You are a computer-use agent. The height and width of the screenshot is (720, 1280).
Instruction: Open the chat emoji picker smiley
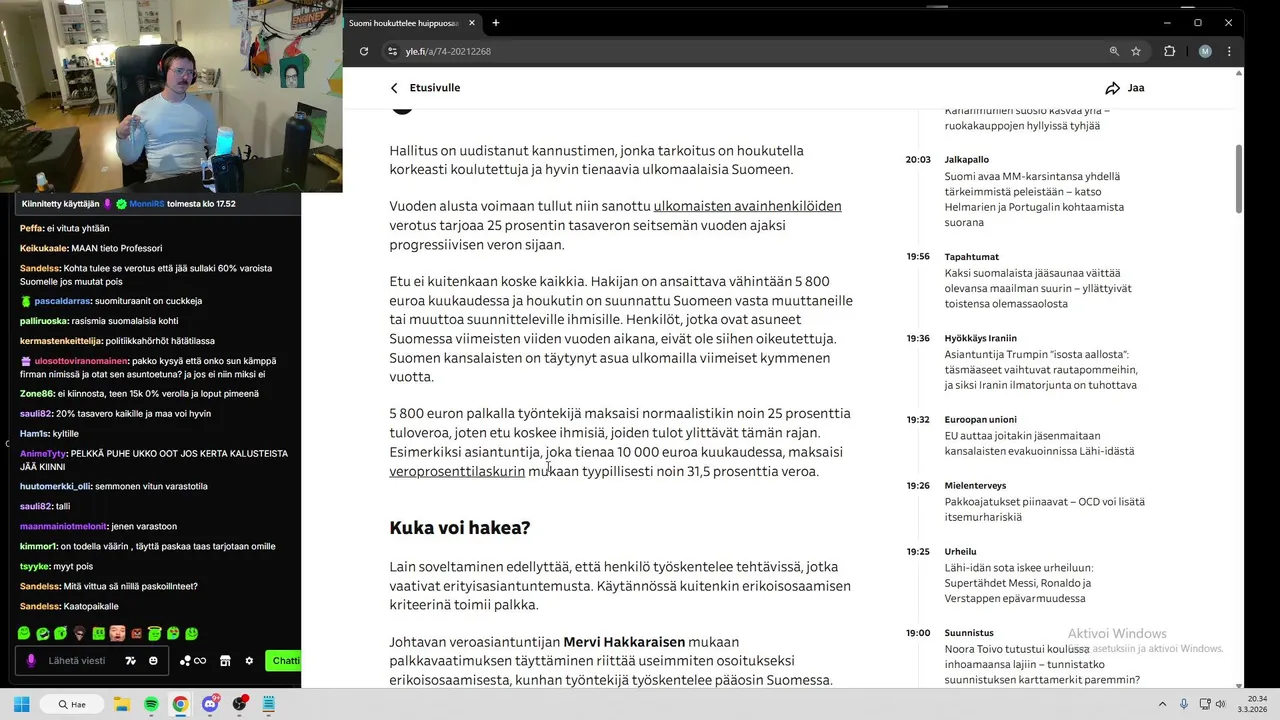coord(153,661)
